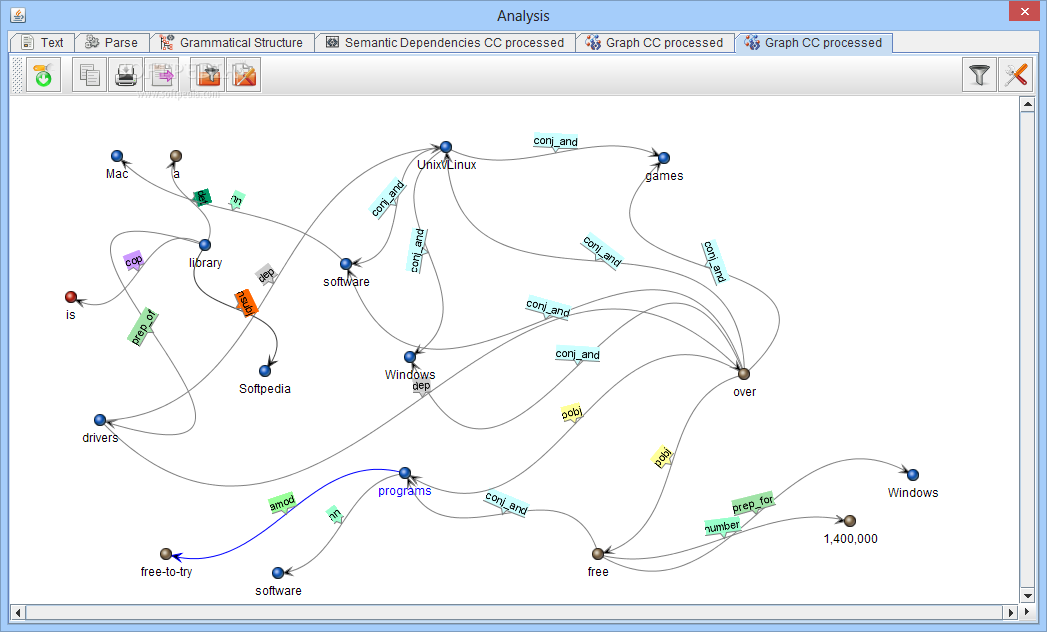The height and width of the screenshot is (632, 1047).
Task: Click the green download arrow toolbar icon
Action: pos(43,75)
